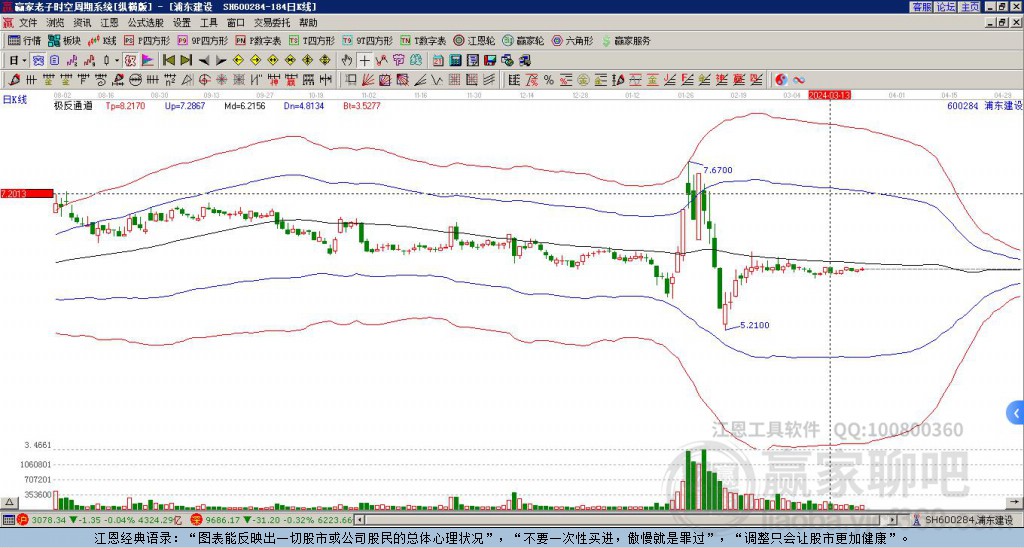Open the 公式选股 menu
This screenshot has height=548, width=1024.
pos(146,23)
